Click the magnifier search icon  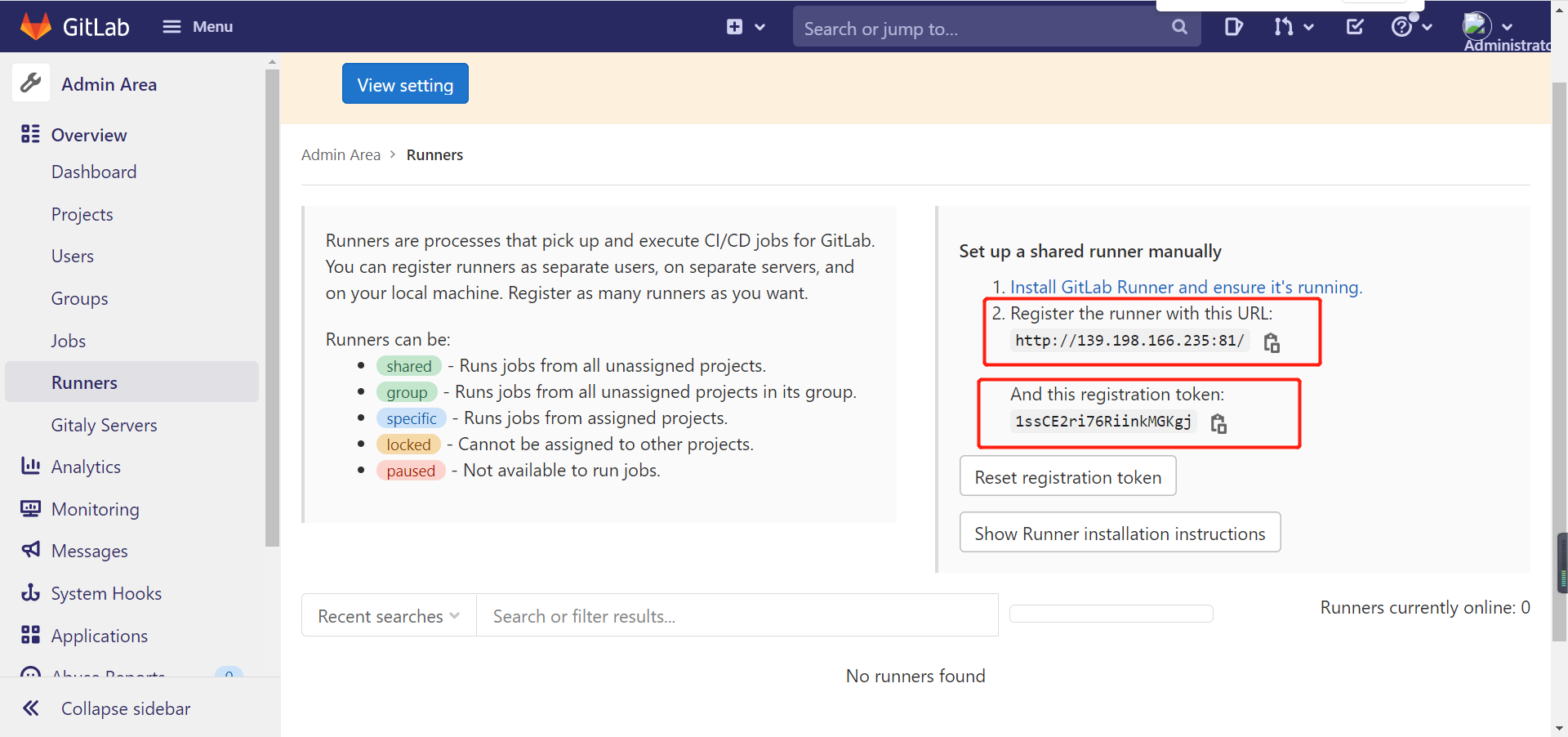tap(1179, 27)
